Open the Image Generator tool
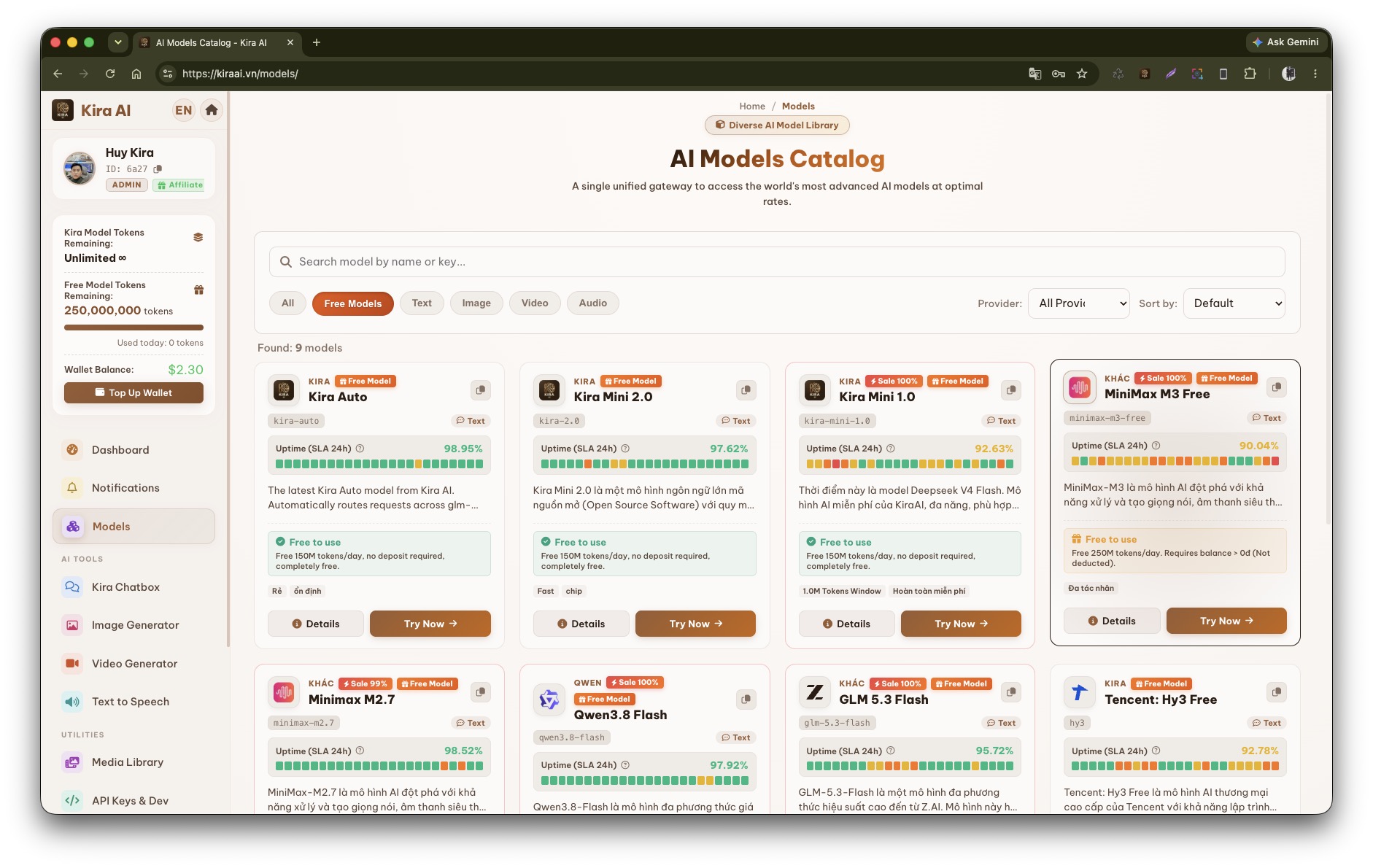 click(134, 625)
